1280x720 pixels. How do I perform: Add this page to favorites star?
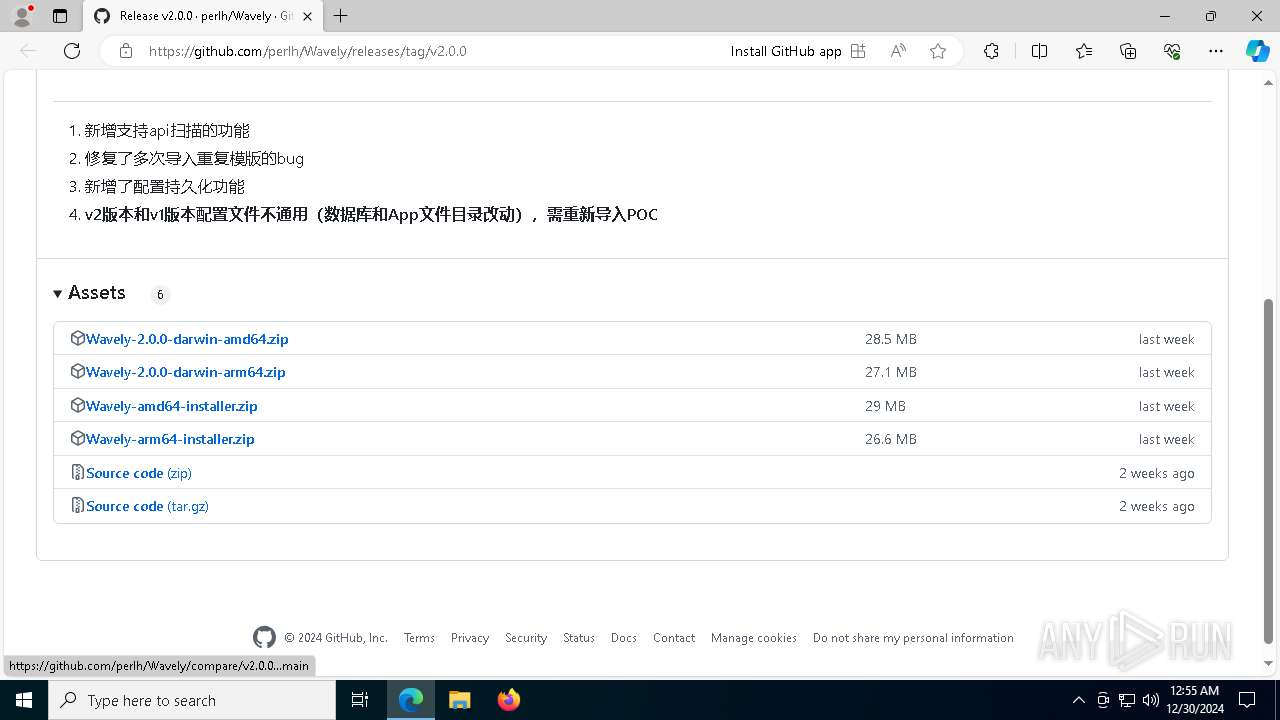pos(938,51)
